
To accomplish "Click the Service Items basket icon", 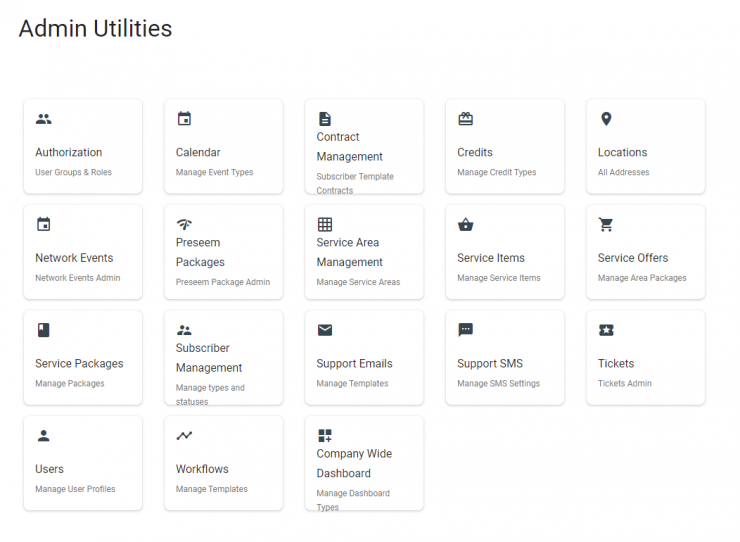I will pos(465,224).
